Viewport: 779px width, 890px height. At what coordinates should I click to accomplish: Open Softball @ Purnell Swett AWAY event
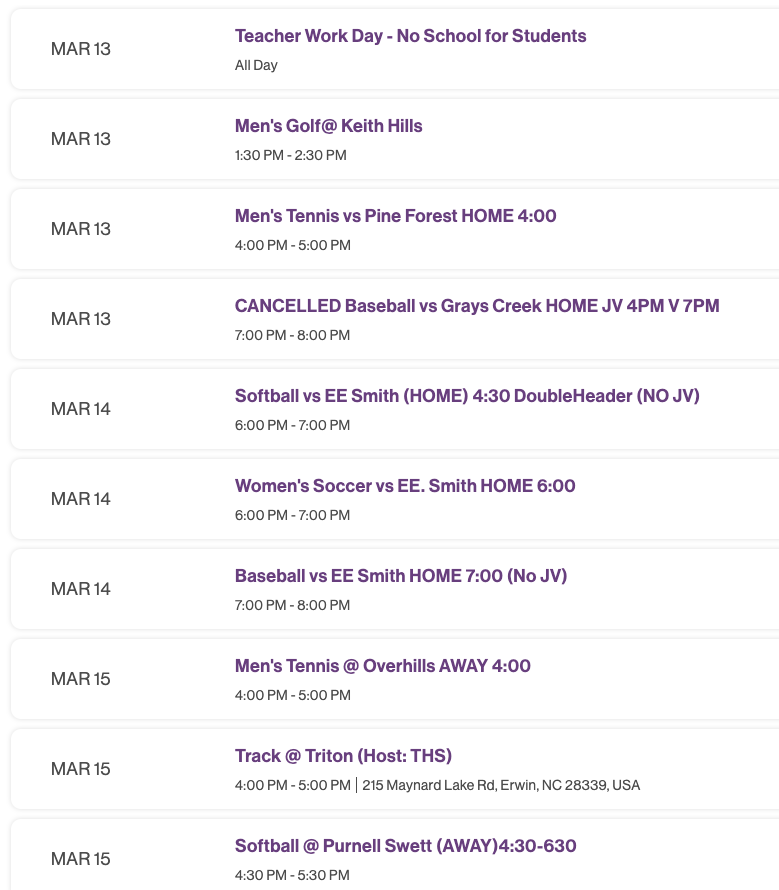pos(406,846)
